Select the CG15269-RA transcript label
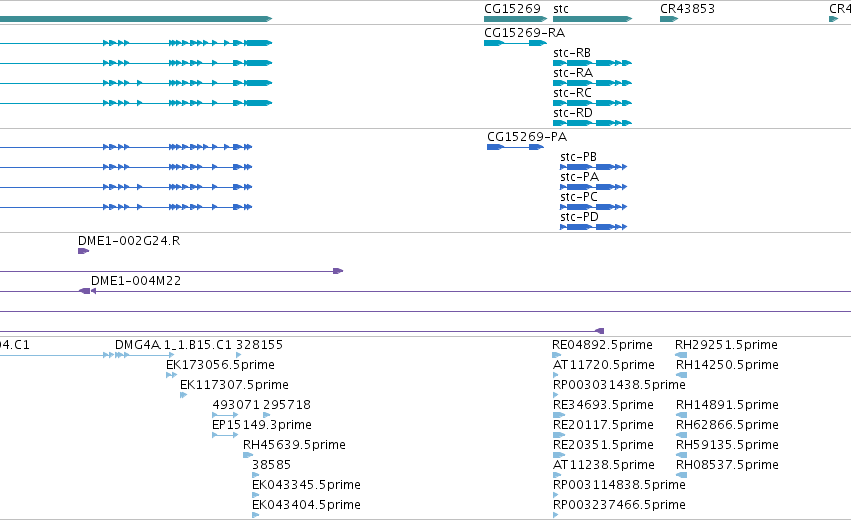 524,33
